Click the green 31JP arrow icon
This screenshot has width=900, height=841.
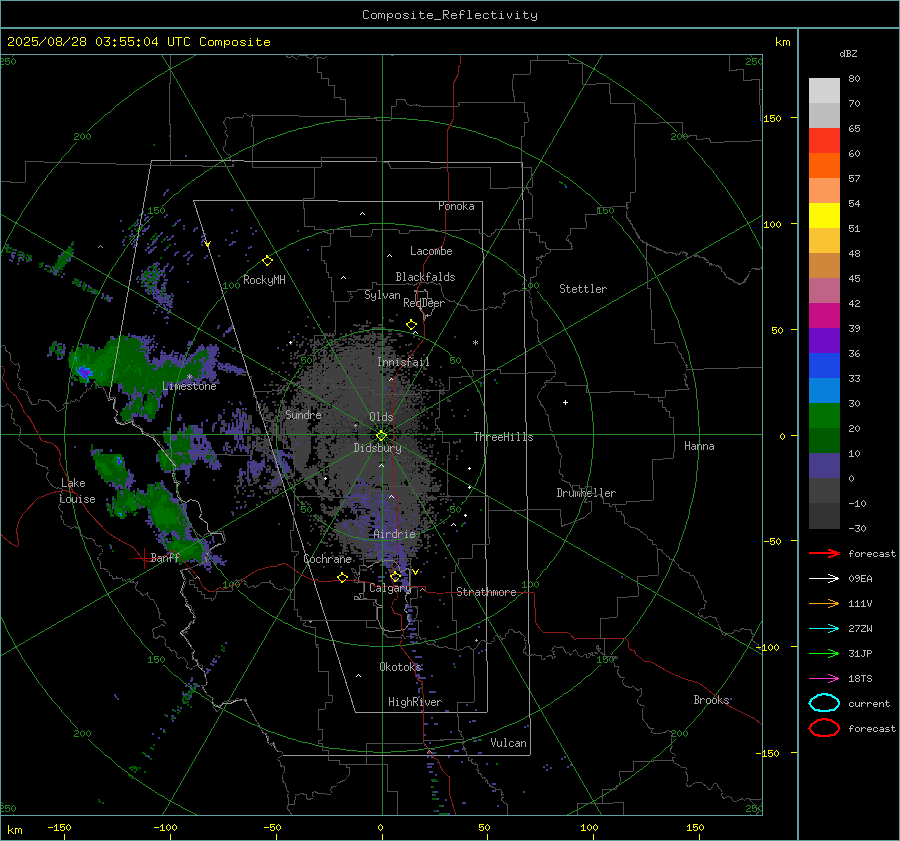(x=824, y=653)
